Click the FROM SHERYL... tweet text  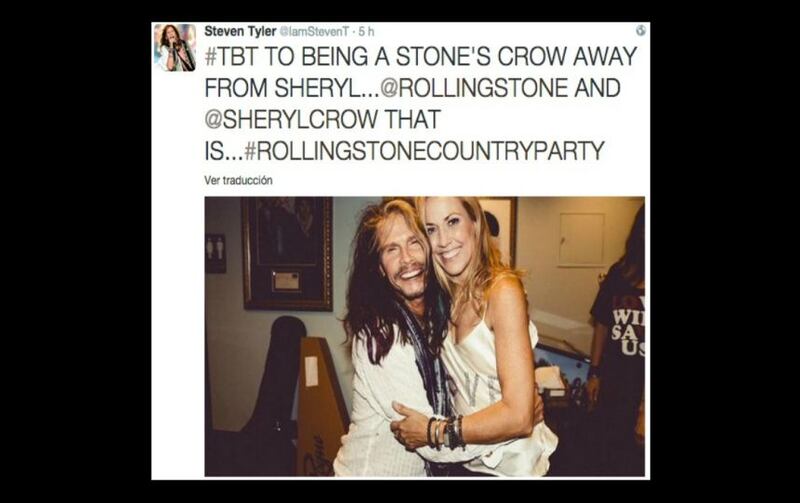coord(292,88)
